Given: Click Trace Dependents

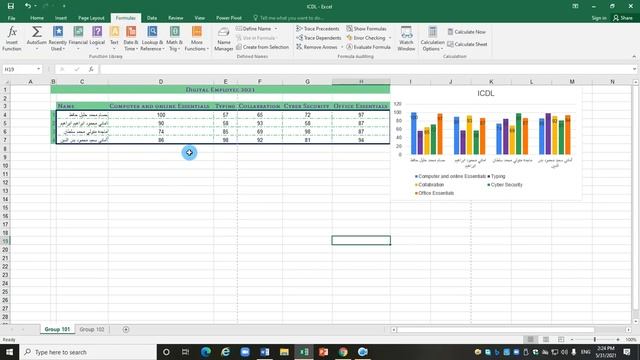Looking at the screenshot, I should [318, 38].
